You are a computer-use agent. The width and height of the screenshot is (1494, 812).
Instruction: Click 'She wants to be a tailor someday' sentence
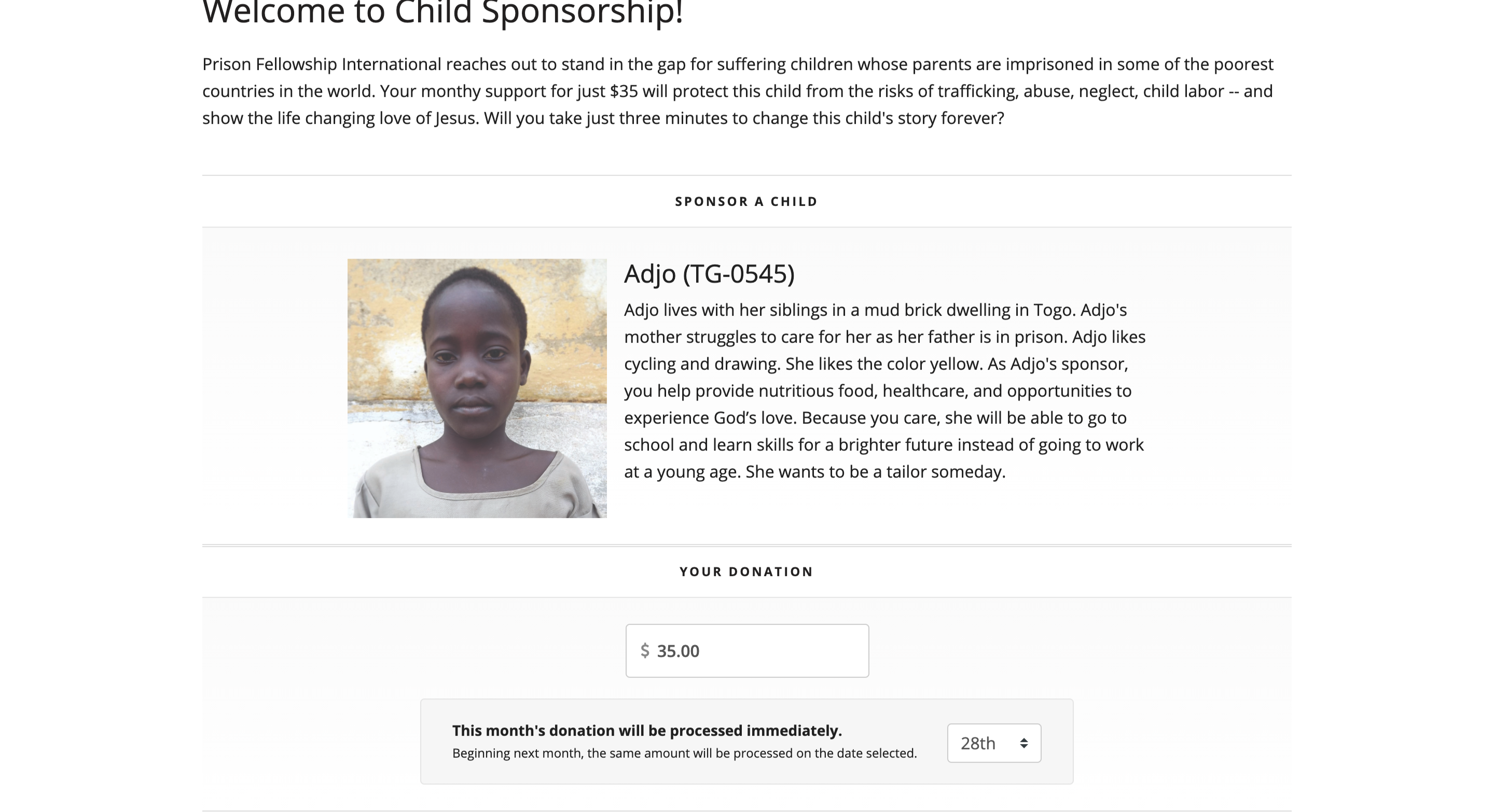[875, 472]
